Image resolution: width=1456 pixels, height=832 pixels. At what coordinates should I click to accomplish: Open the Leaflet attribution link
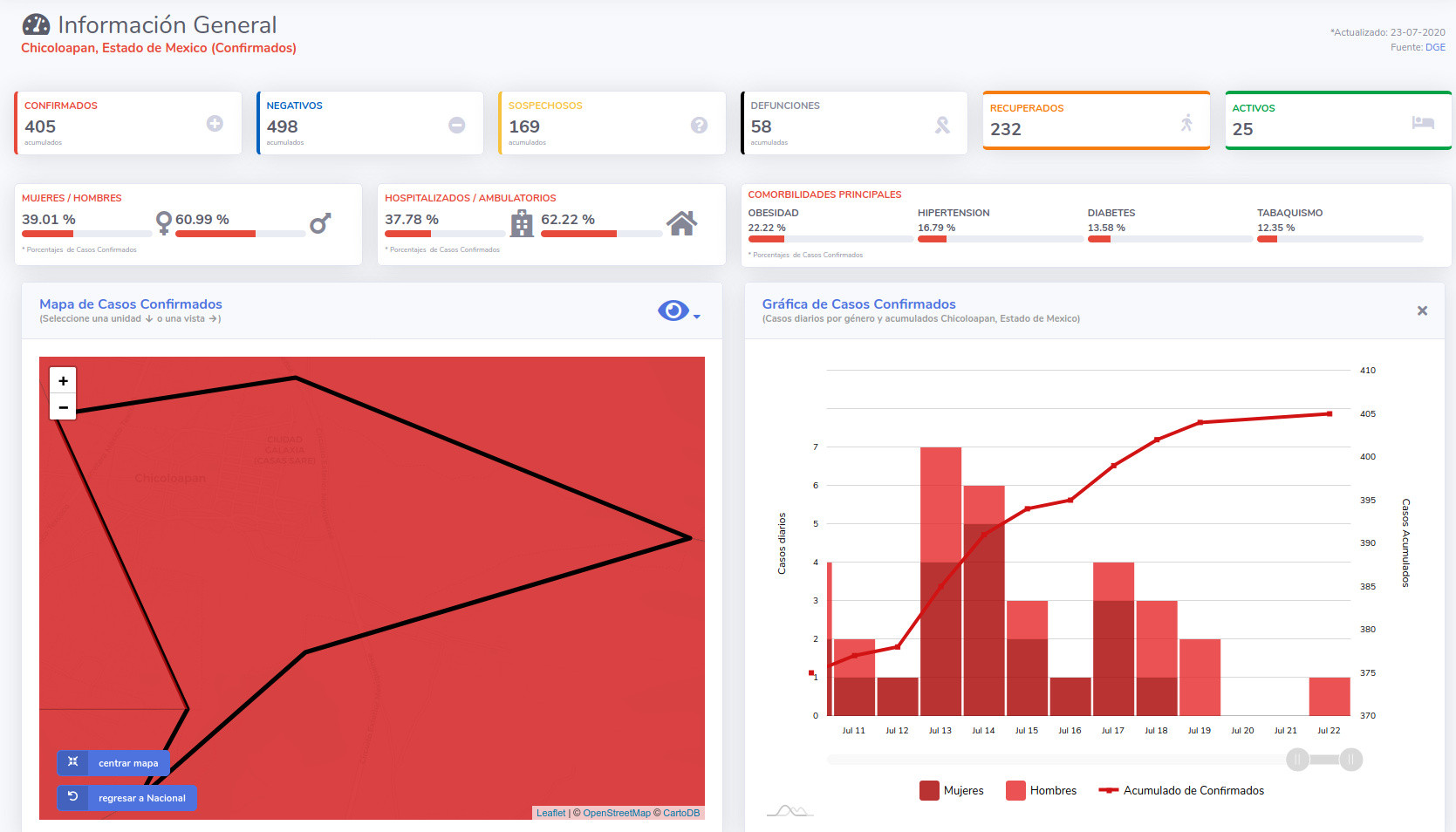[x=550, y=813]
